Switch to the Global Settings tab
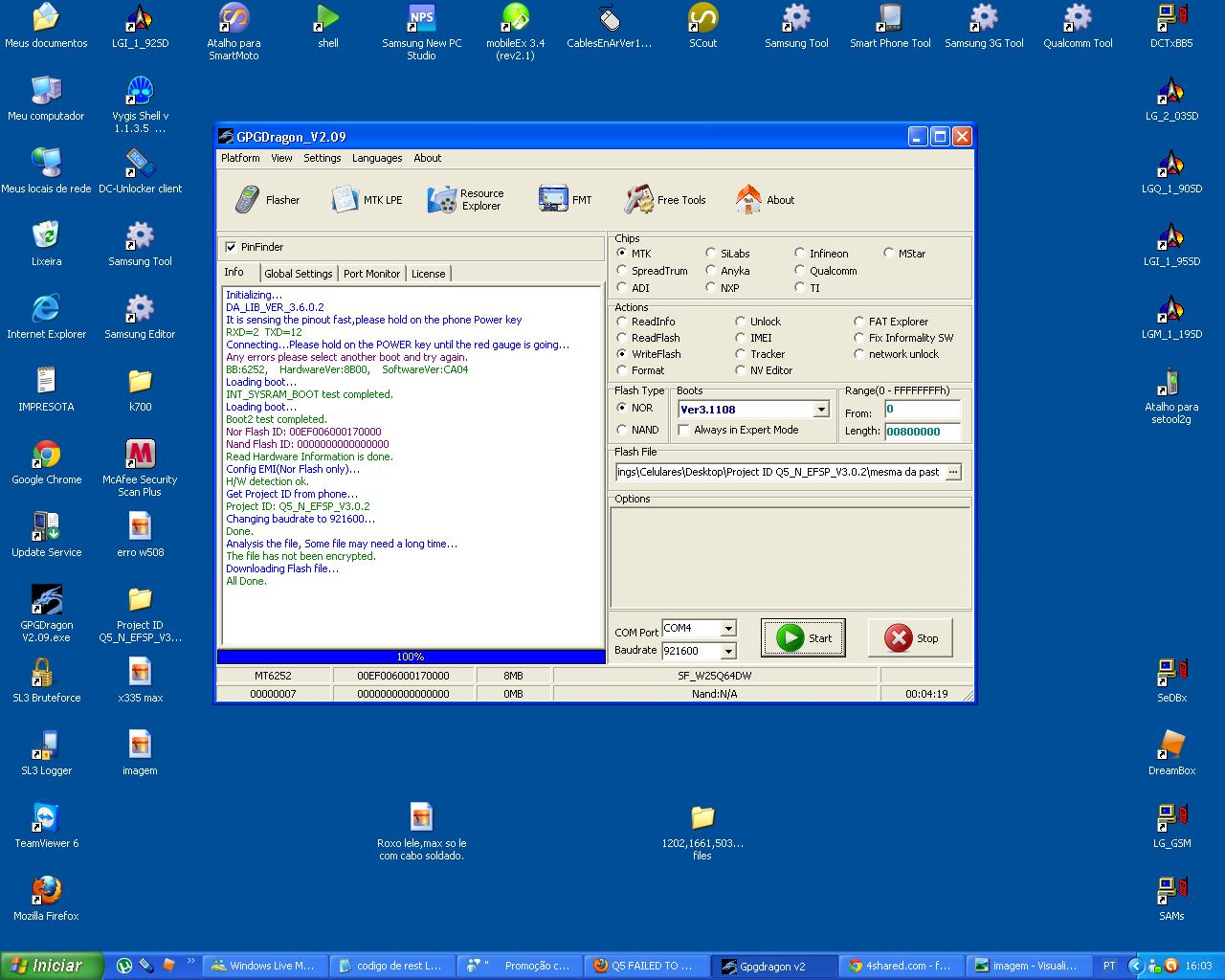Screen dimensions: 1225x980 point(299,274)
